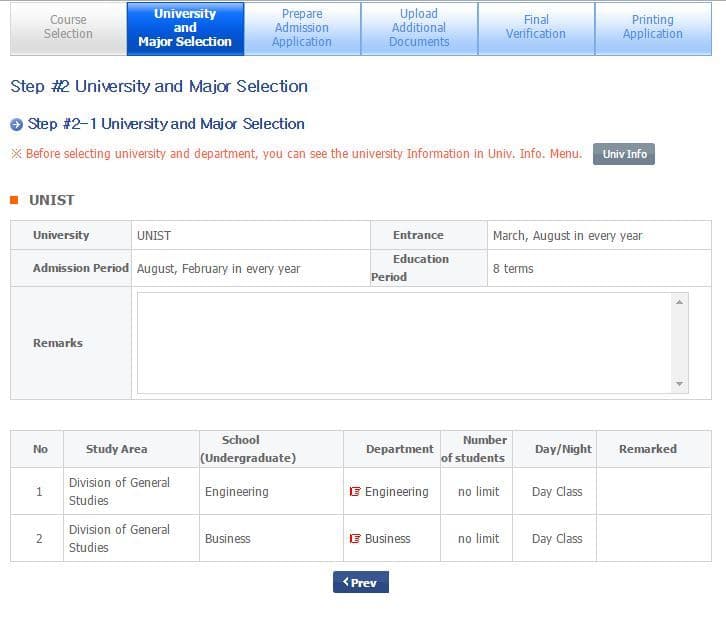Viewport: 726px width, 620px height.
Task: Click the Univ Info button
Action: coord(624,154)
